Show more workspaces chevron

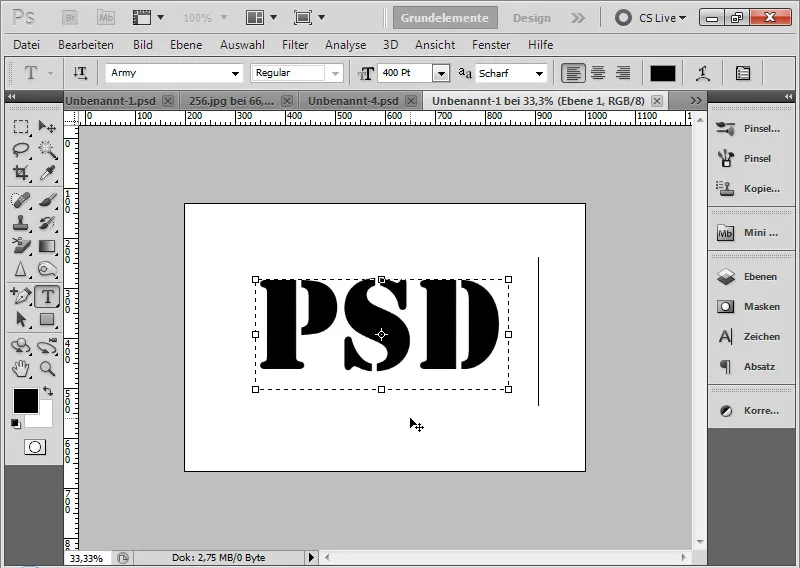click(x=578, y=18)
